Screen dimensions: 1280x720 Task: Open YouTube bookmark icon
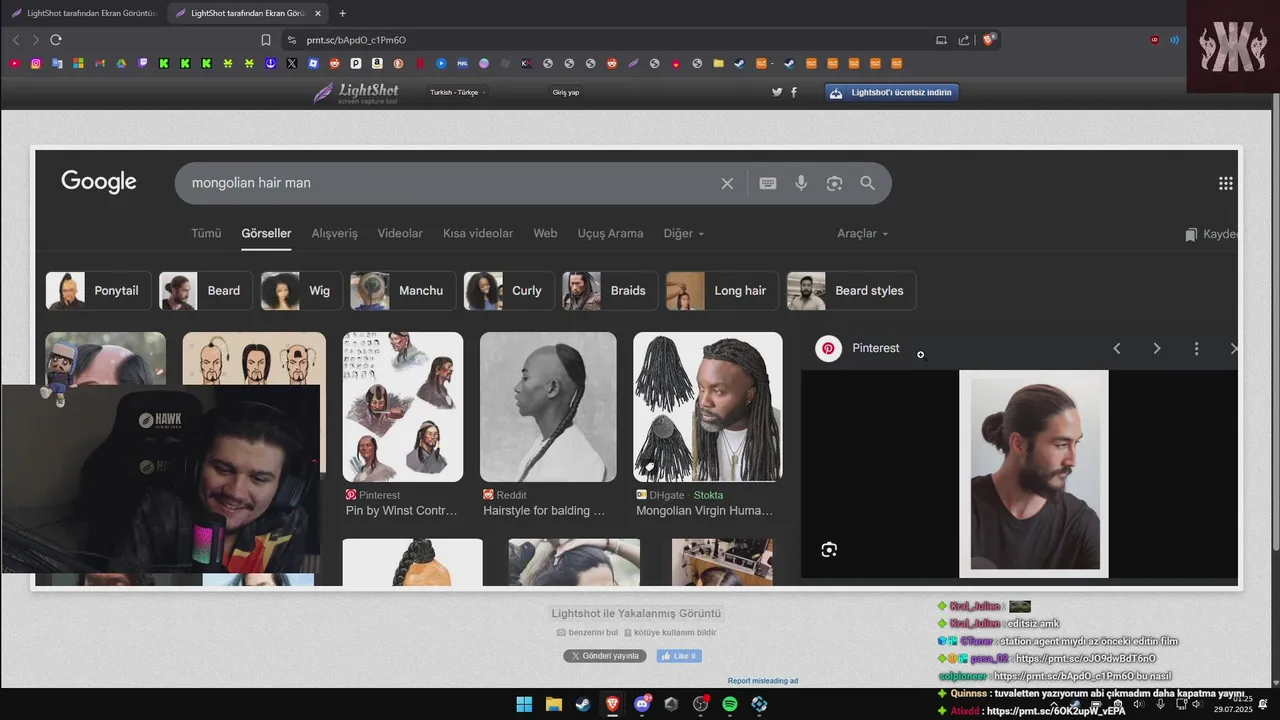click(14, 63)
